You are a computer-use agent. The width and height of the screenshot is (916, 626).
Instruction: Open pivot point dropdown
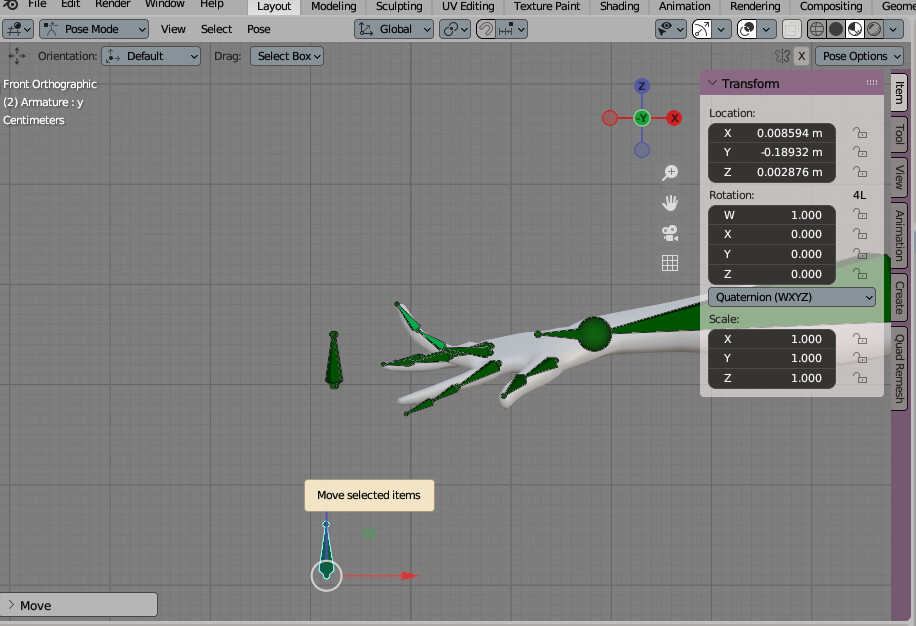point(455,29)
